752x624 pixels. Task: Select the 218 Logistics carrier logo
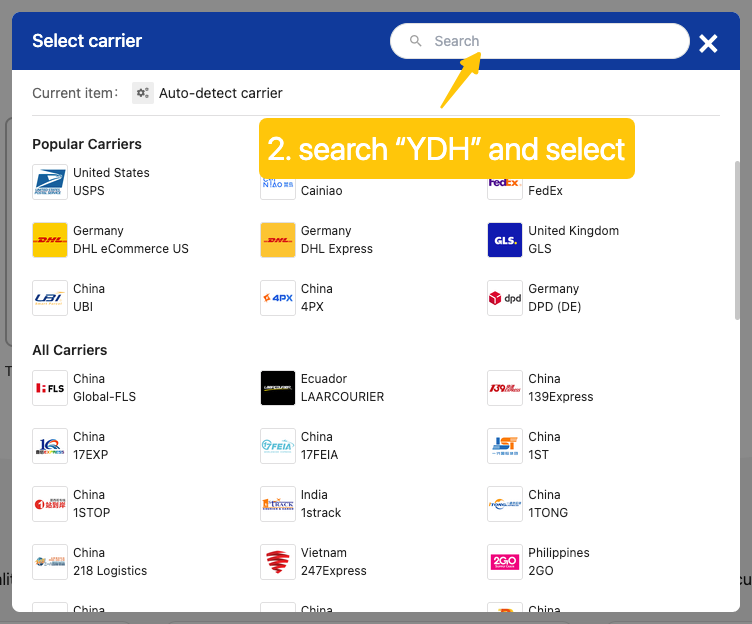tap(50, 562)
